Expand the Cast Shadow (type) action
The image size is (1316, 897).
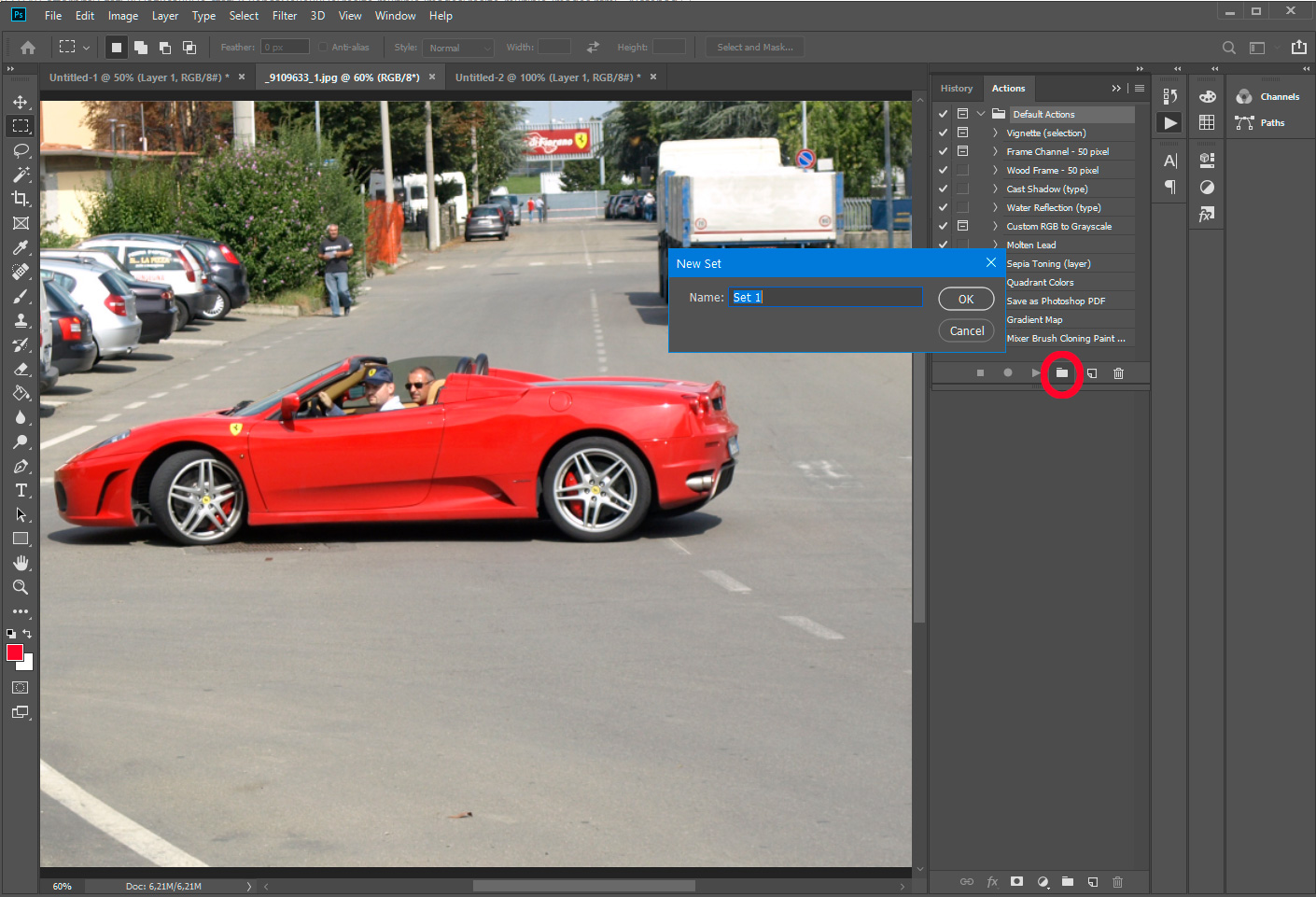(994, 189)
